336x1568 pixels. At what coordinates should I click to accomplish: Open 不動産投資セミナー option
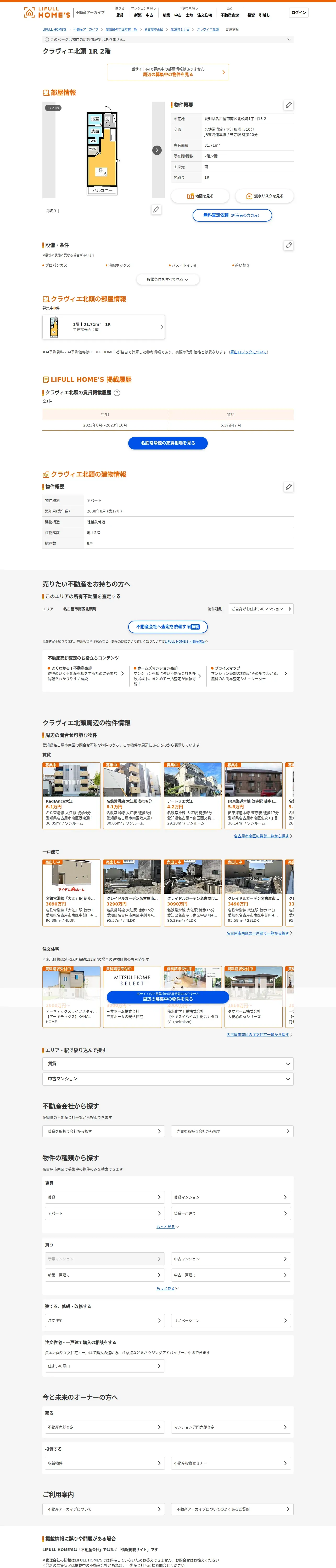pyautogui.click(x=231, y=1463)
